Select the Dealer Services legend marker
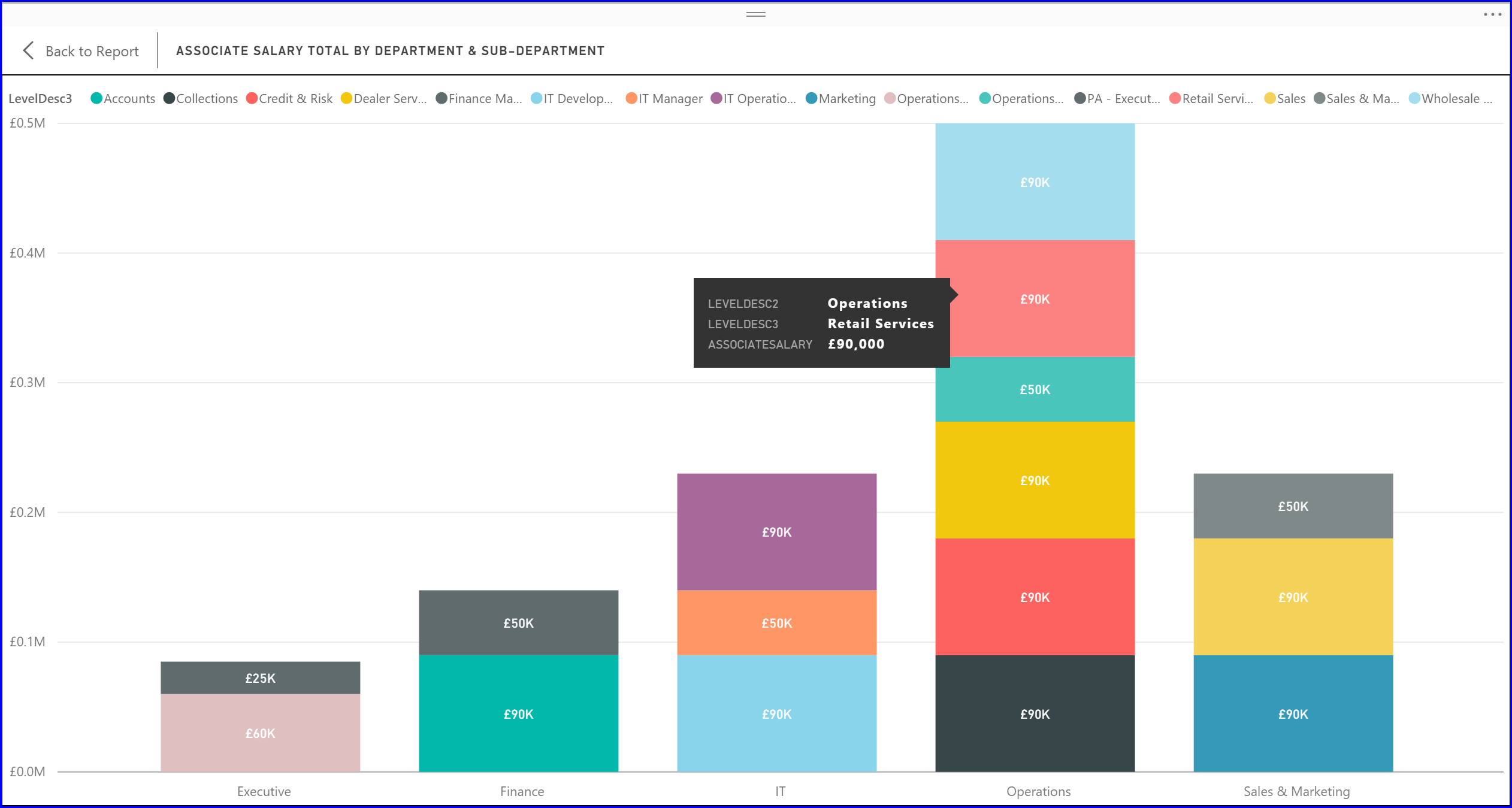The width and height of the screenshot is (1512, 808). pos(346,98)
